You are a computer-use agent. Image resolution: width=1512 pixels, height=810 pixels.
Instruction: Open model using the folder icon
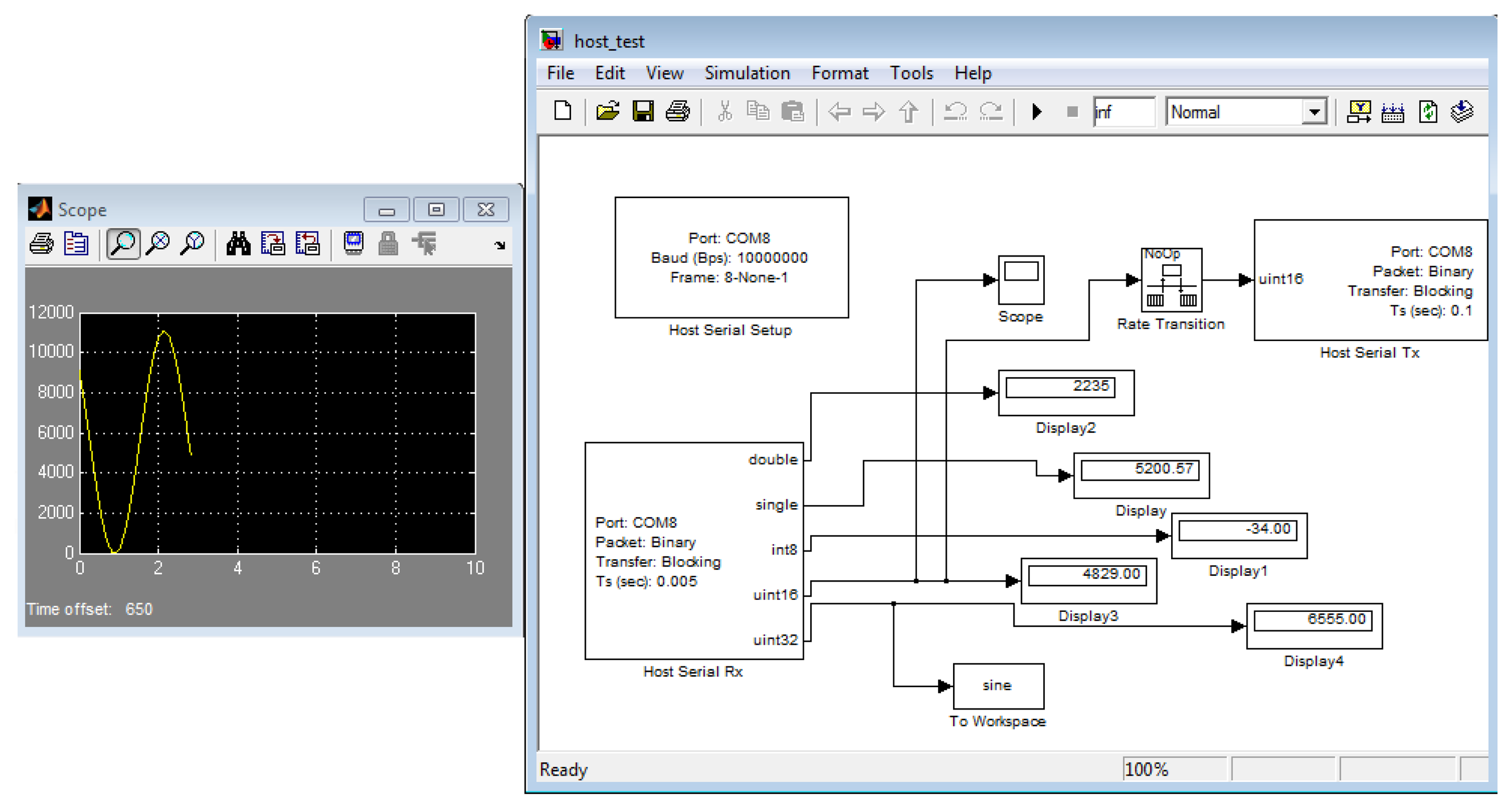[608, 111]
